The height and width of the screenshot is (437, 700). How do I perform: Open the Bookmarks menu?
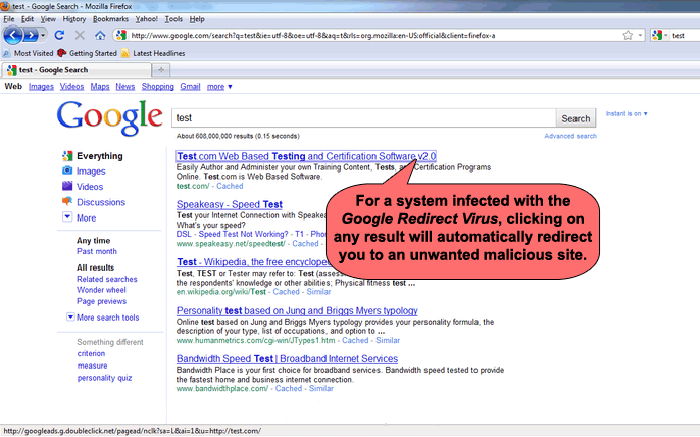(x=110, y=18)
